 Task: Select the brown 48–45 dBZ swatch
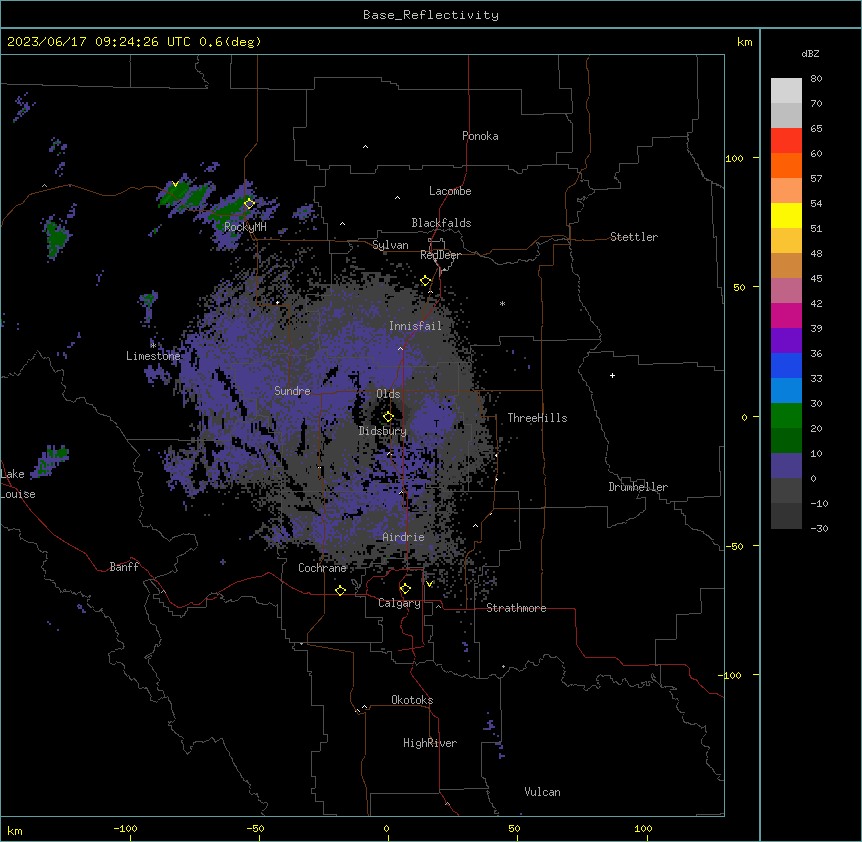pos(786,265)
